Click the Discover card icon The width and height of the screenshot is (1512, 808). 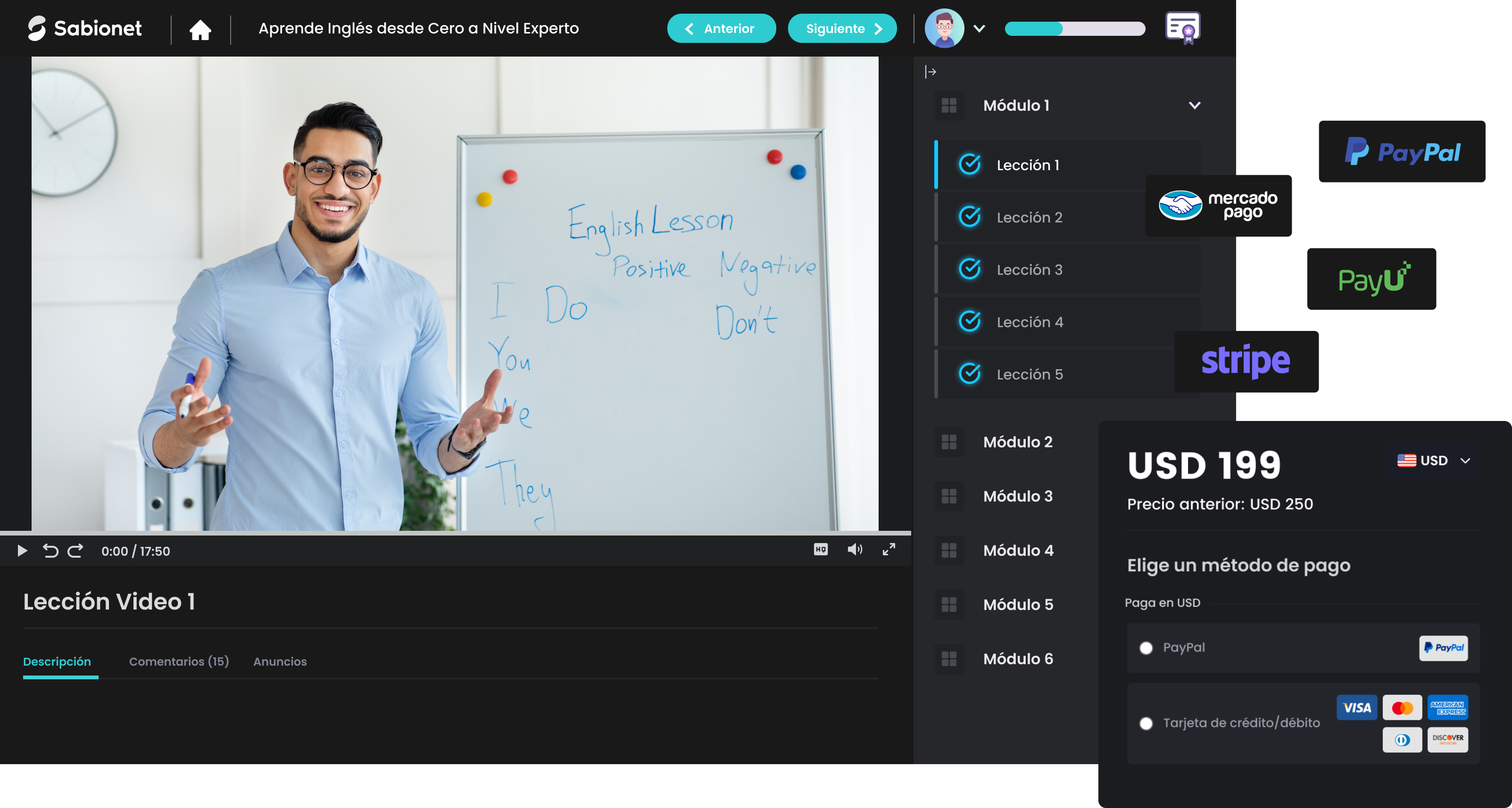click(x=1447, y=740)
